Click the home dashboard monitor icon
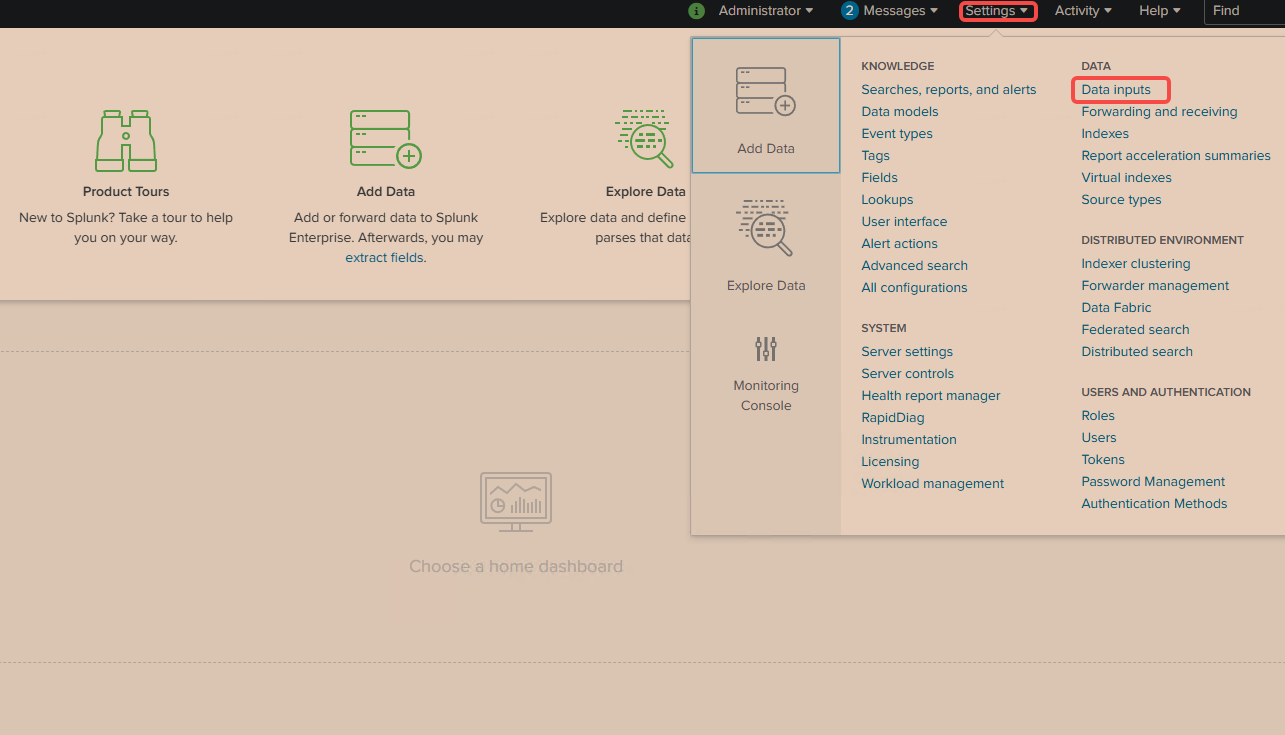This screenshot has height=735, width=1285. (516, 502)
